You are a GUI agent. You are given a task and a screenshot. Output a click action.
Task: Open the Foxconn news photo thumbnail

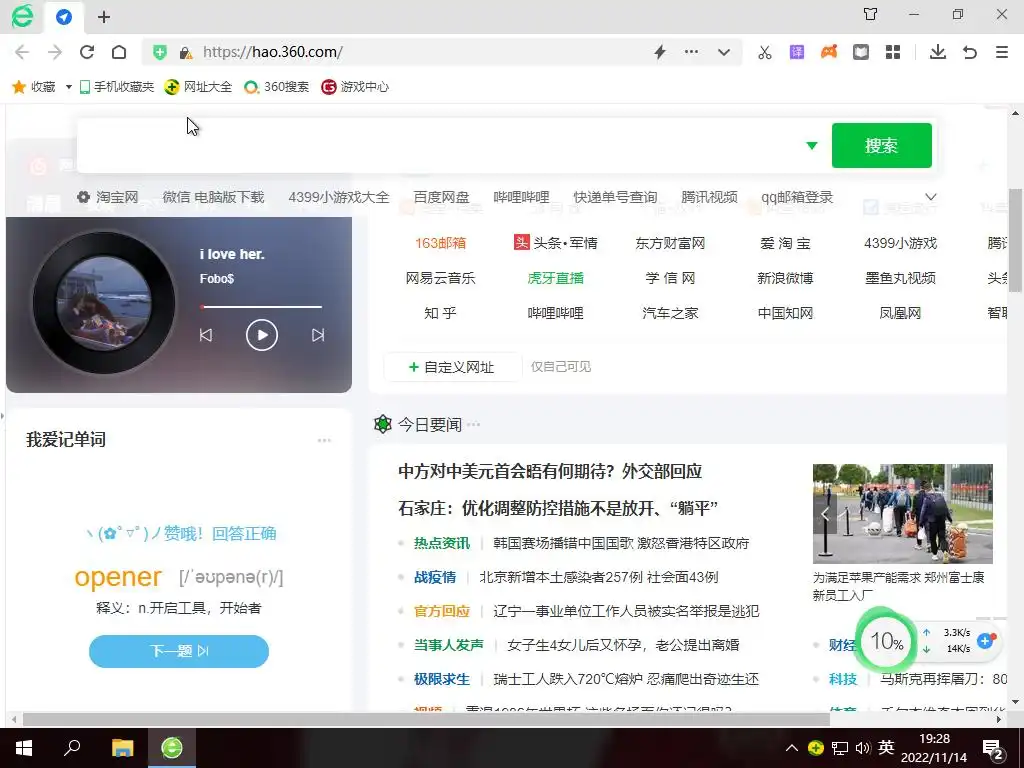[903, 514]
